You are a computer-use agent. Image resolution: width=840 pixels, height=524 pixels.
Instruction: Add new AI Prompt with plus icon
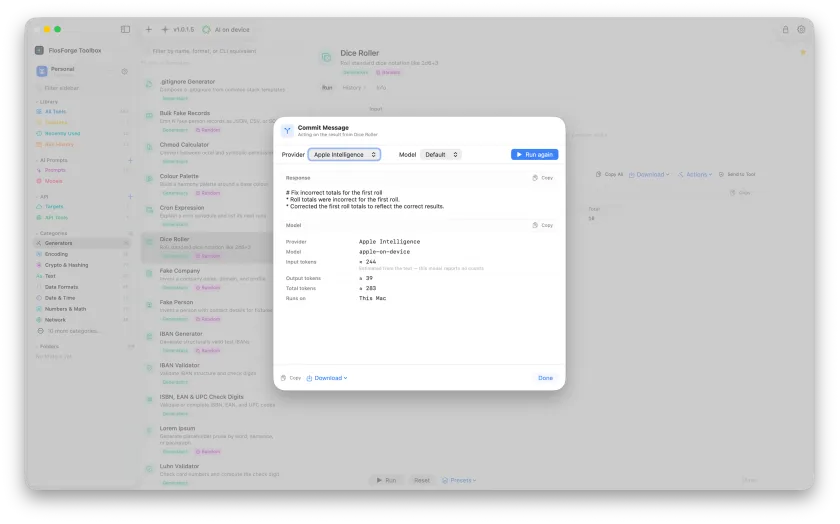point(130,160)
